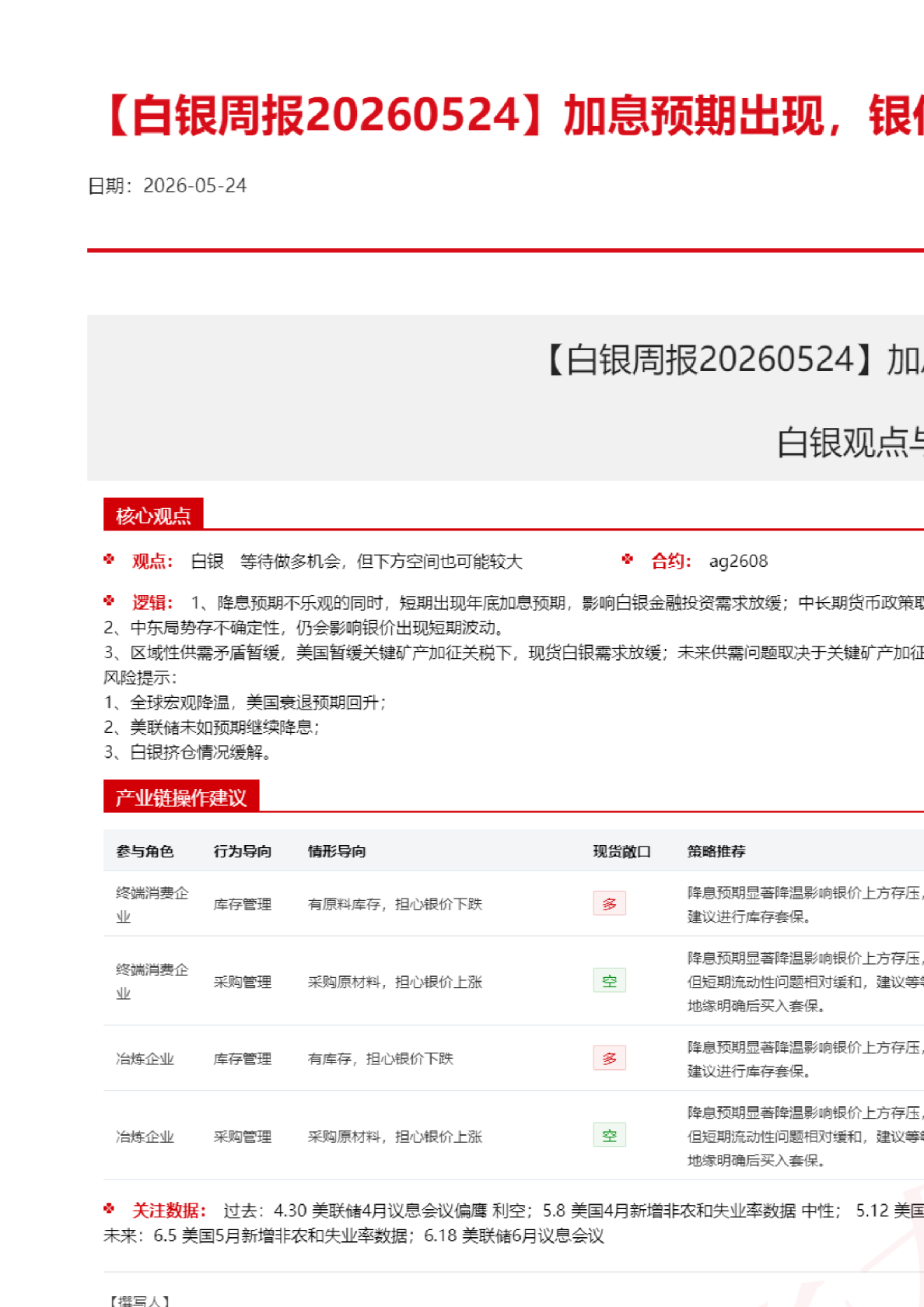Click 库存管理 in 冶炼企业 row

click(x=243, y=1059)
